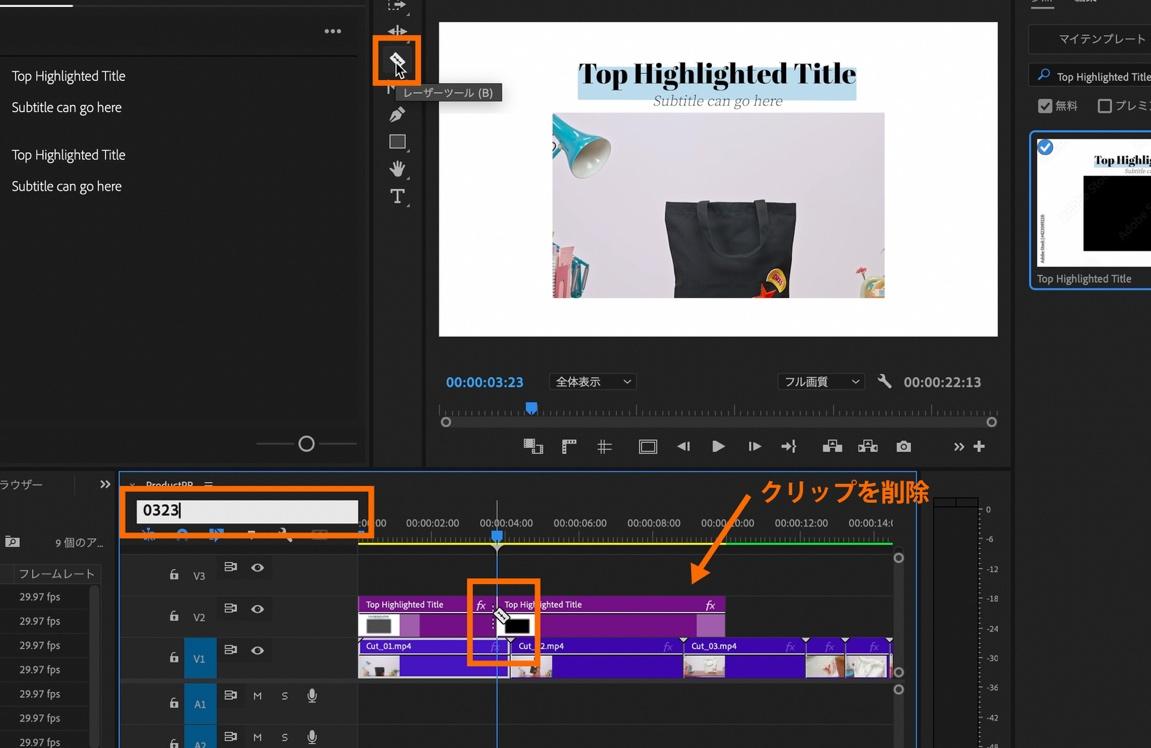This screenshot has width=1151, height=748.
Task: Click the Extract button
Action: click(868, 446)
